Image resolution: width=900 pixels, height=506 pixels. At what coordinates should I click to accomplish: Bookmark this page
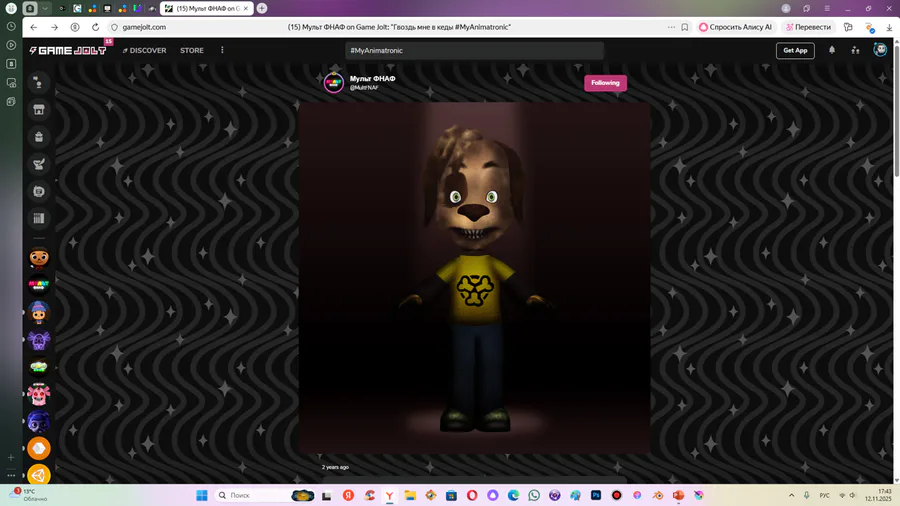click(685, 27)
